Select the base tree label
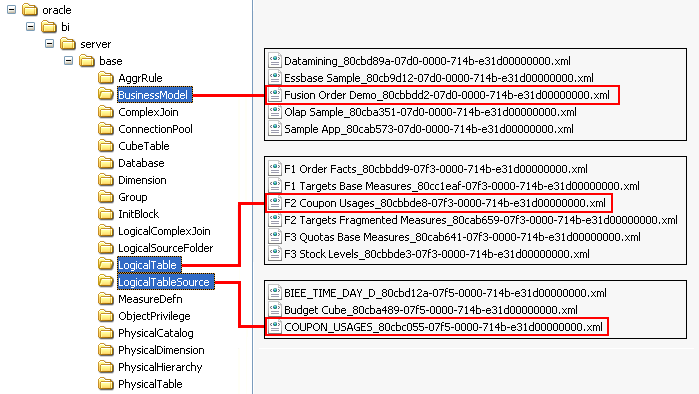Viewport: 699px width, 394px height. coord(111,61)
